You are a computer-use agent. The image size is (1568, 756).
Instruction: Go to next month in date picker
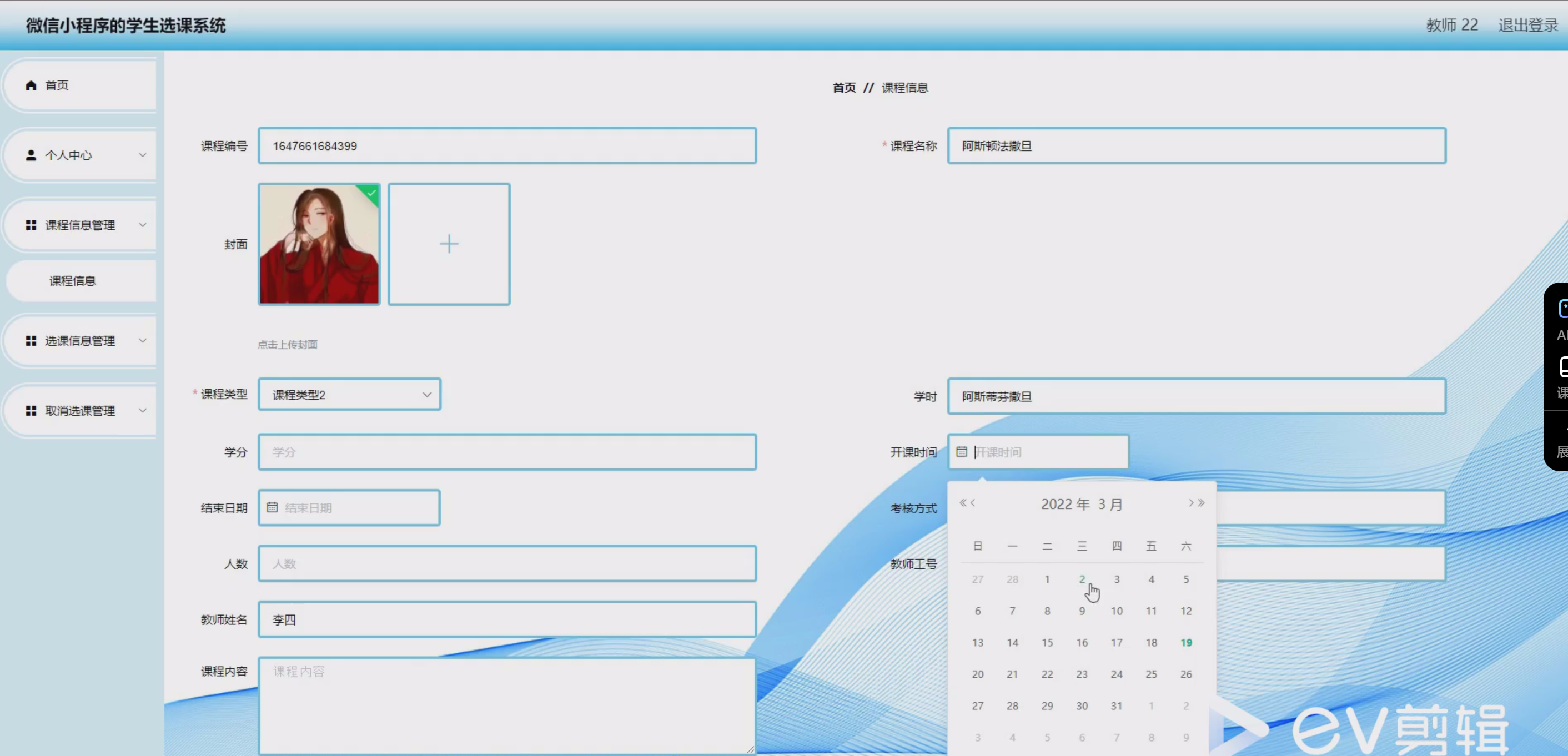(x=1191, y=503)
